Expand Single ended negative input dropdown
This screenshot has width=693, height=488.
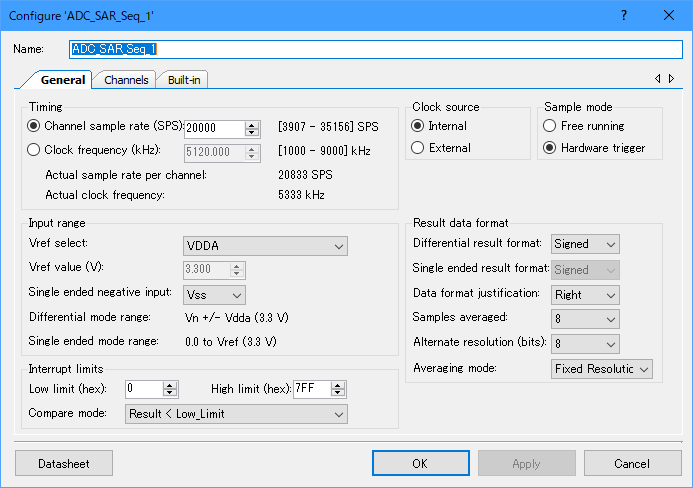[x=214, y=294]
